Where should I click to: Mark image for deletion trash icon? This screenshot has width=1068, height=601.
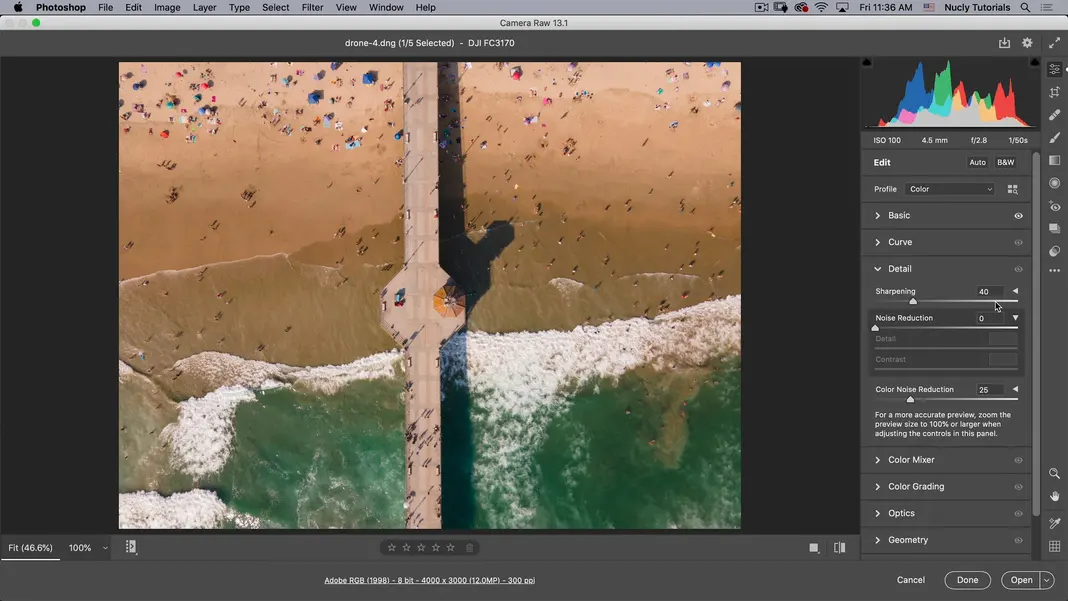pos(469,548)
